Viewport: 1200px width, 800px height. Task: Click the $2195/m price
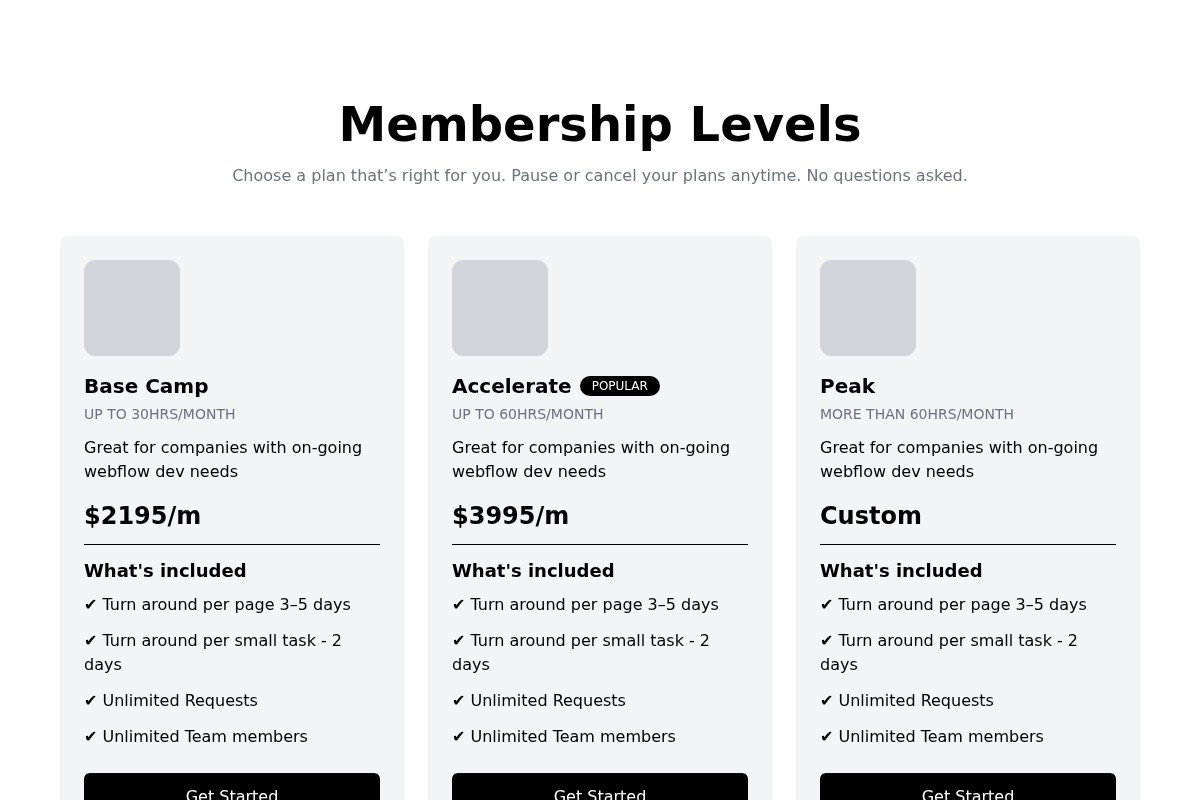tap(142, 516)
